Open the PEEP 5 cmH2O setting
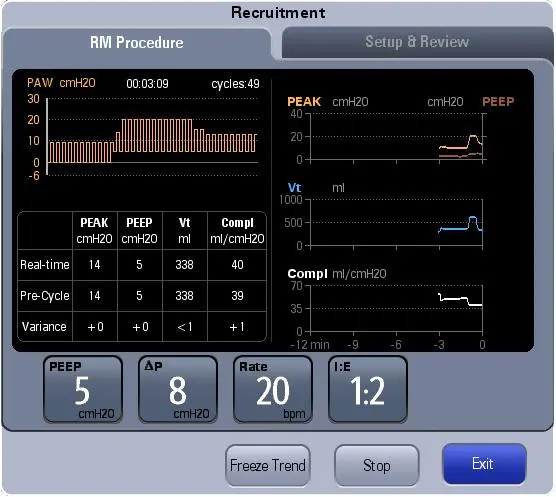Screen dimensions: 556x497 tap(83, 390)
